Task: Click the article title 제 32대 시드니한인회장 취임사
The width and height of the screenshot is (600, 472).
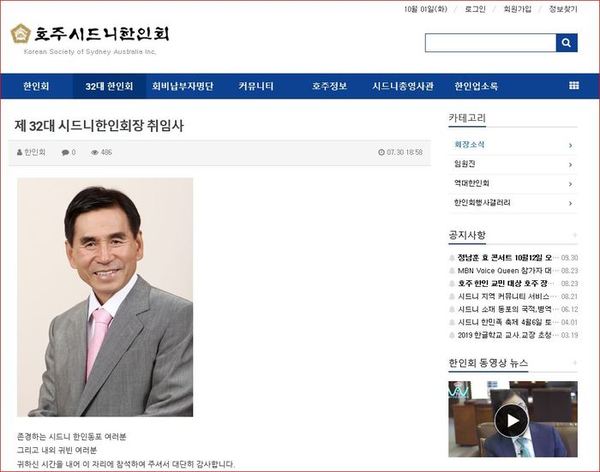Action: click(99, 126)
